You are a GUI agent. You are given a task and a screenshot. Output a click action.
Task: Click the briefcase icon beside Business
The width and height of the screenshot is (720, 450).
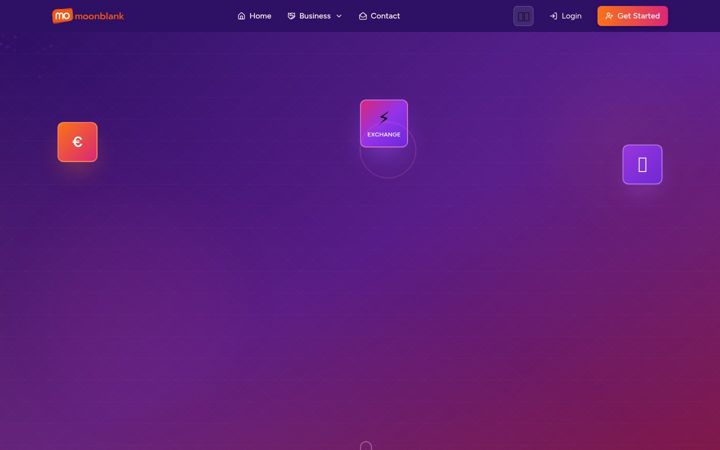tap(291, 16)
